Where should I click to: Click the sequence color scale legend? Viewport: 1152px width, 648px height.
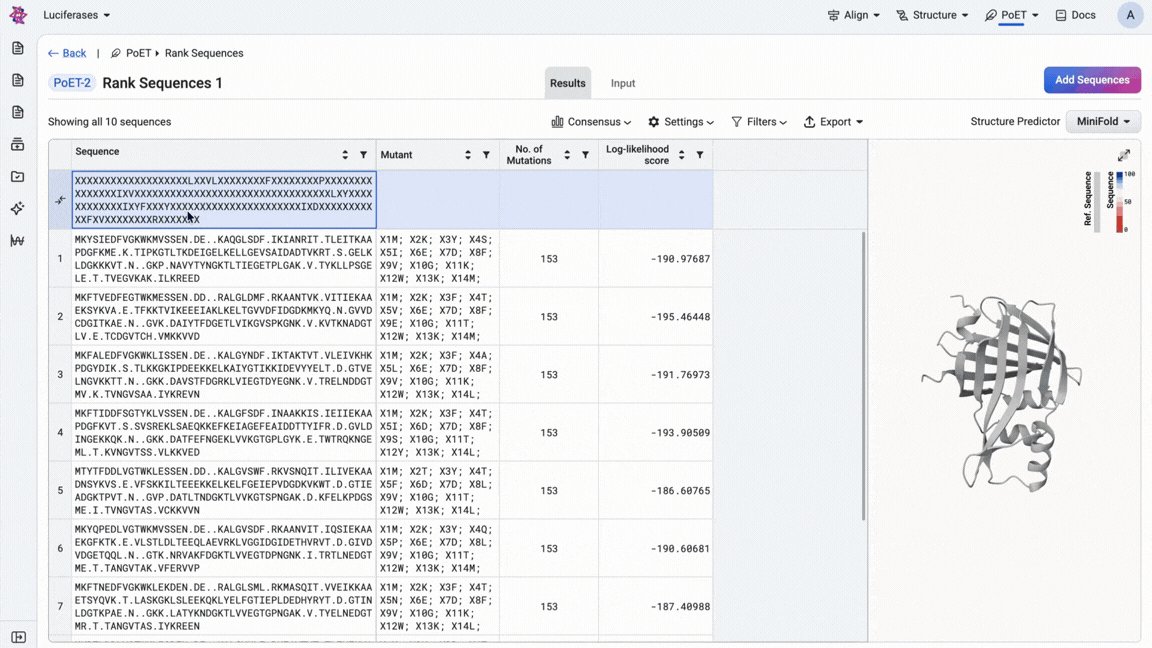[x=1120, y=203]
